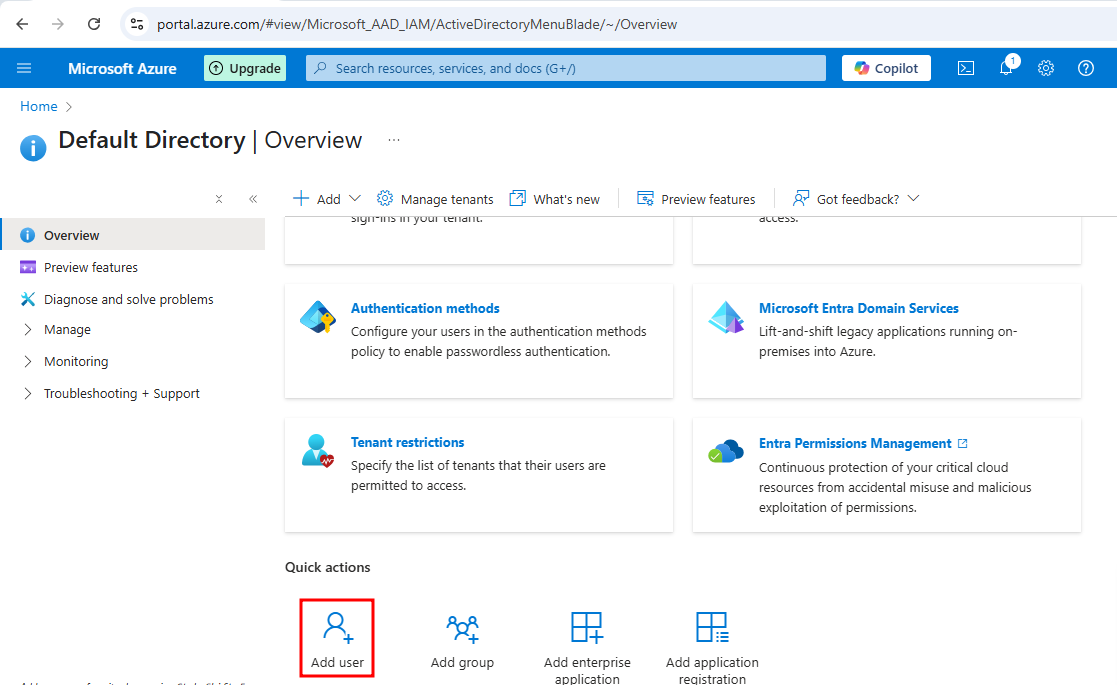The image size is (1117, 685).
Task: Go to Home breadcrumb link
Action: tap(38, 106)
